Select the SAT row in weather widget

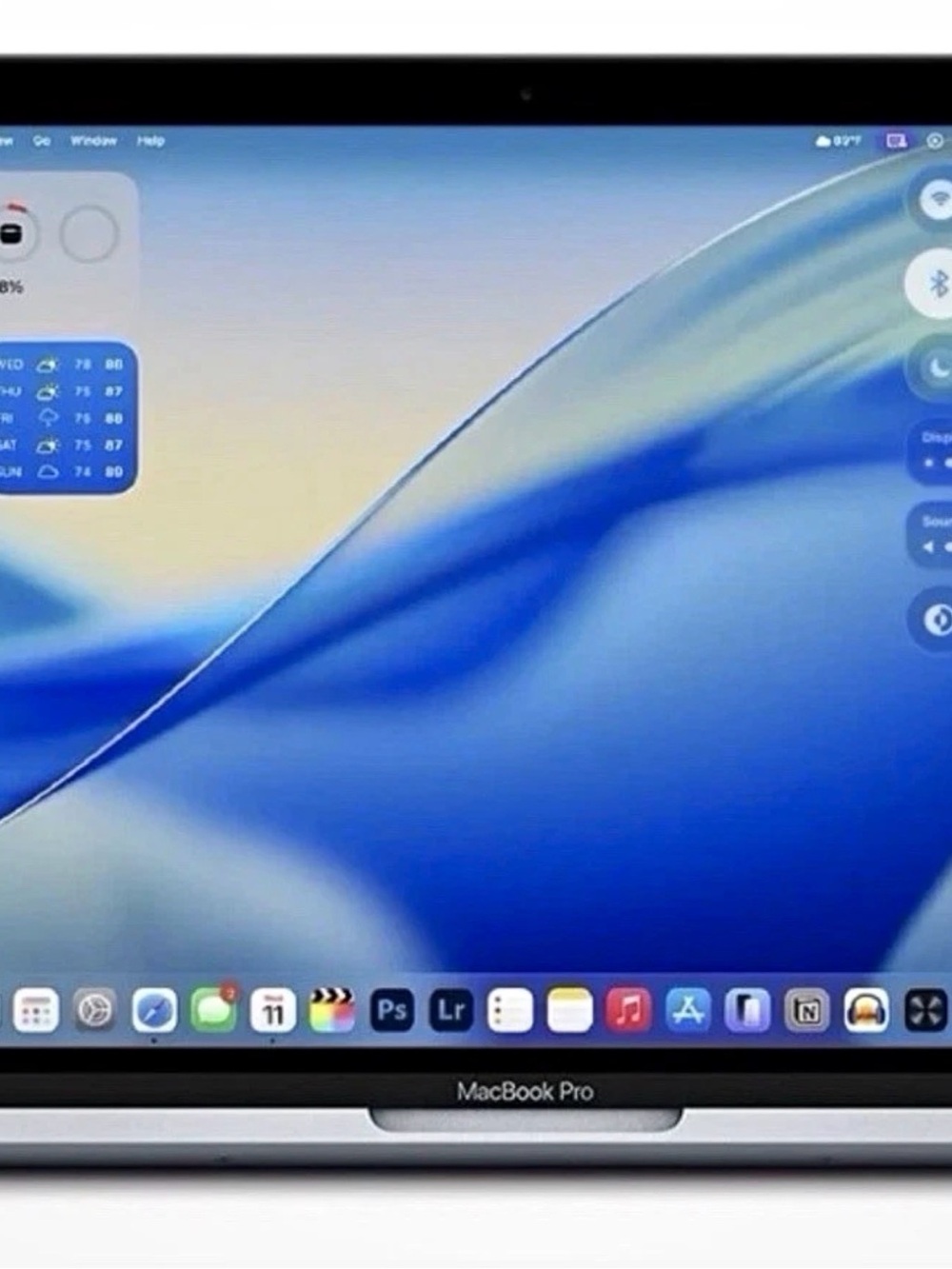tap(63, 445)
